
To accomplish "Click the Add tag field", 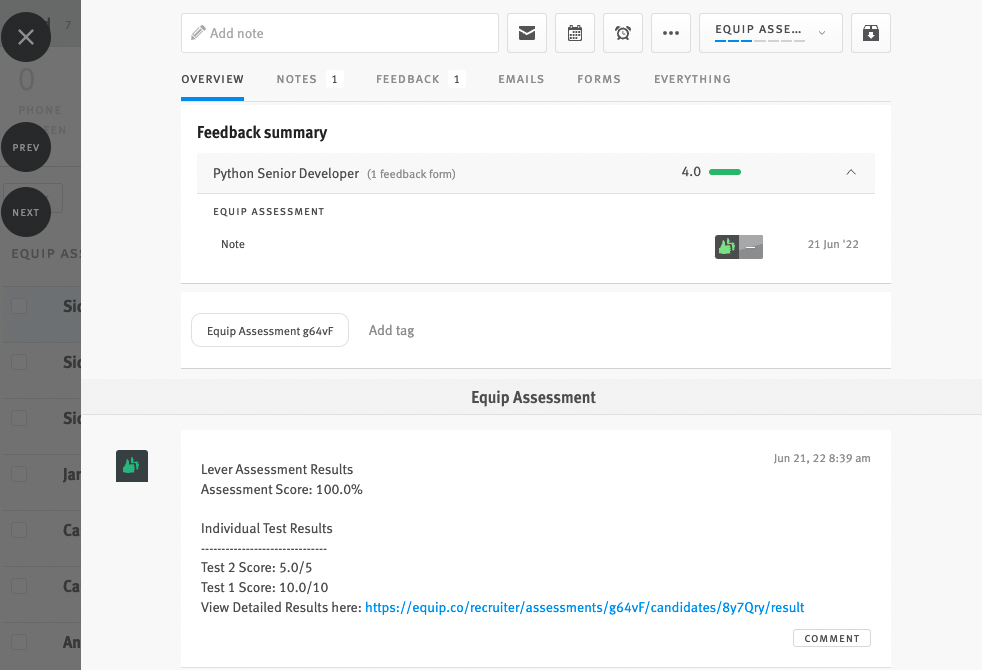I will [392, 329].
